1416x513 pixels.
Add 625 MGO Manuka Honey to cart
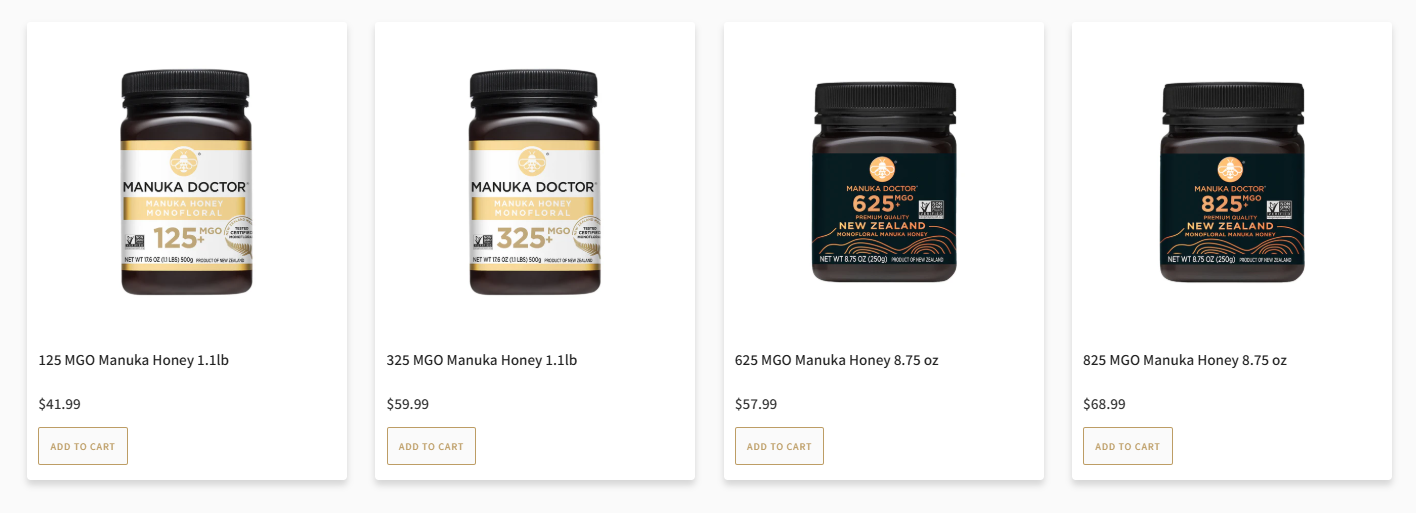pos(779,446)
